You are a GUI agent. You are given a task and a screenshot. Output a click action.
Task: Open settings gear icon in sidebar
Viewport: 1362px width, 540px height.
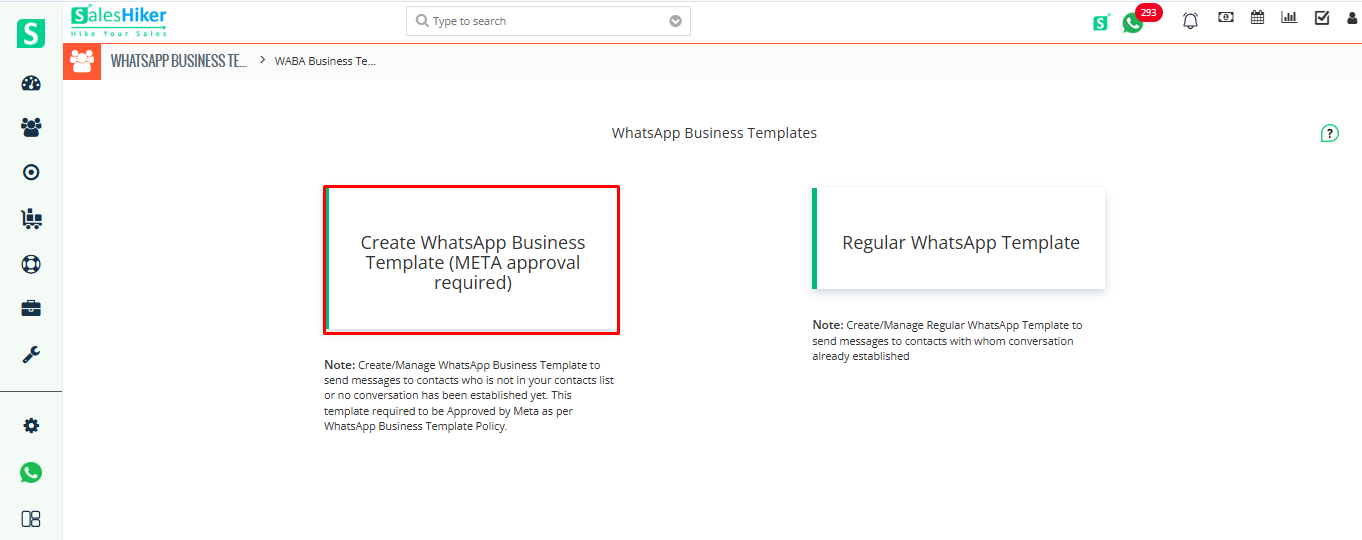31,426
